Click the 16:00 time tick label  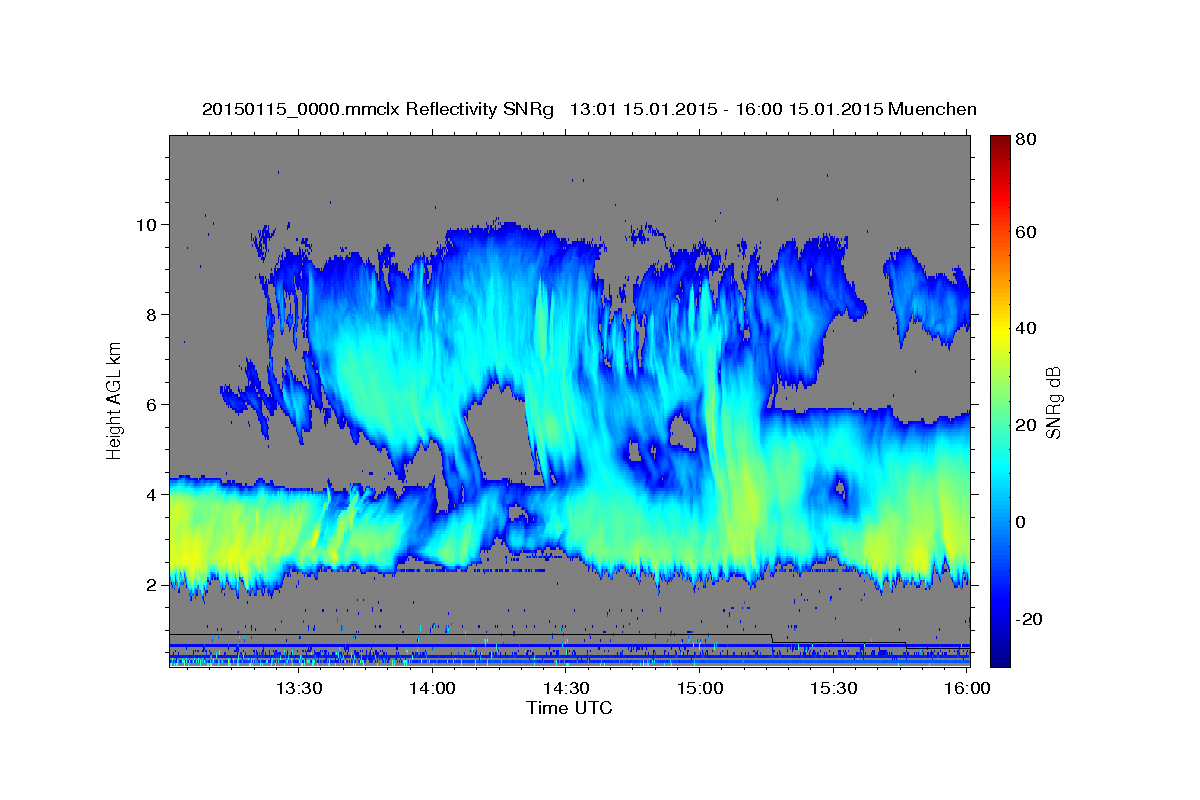pyautogui.click(x=967, y=689)
